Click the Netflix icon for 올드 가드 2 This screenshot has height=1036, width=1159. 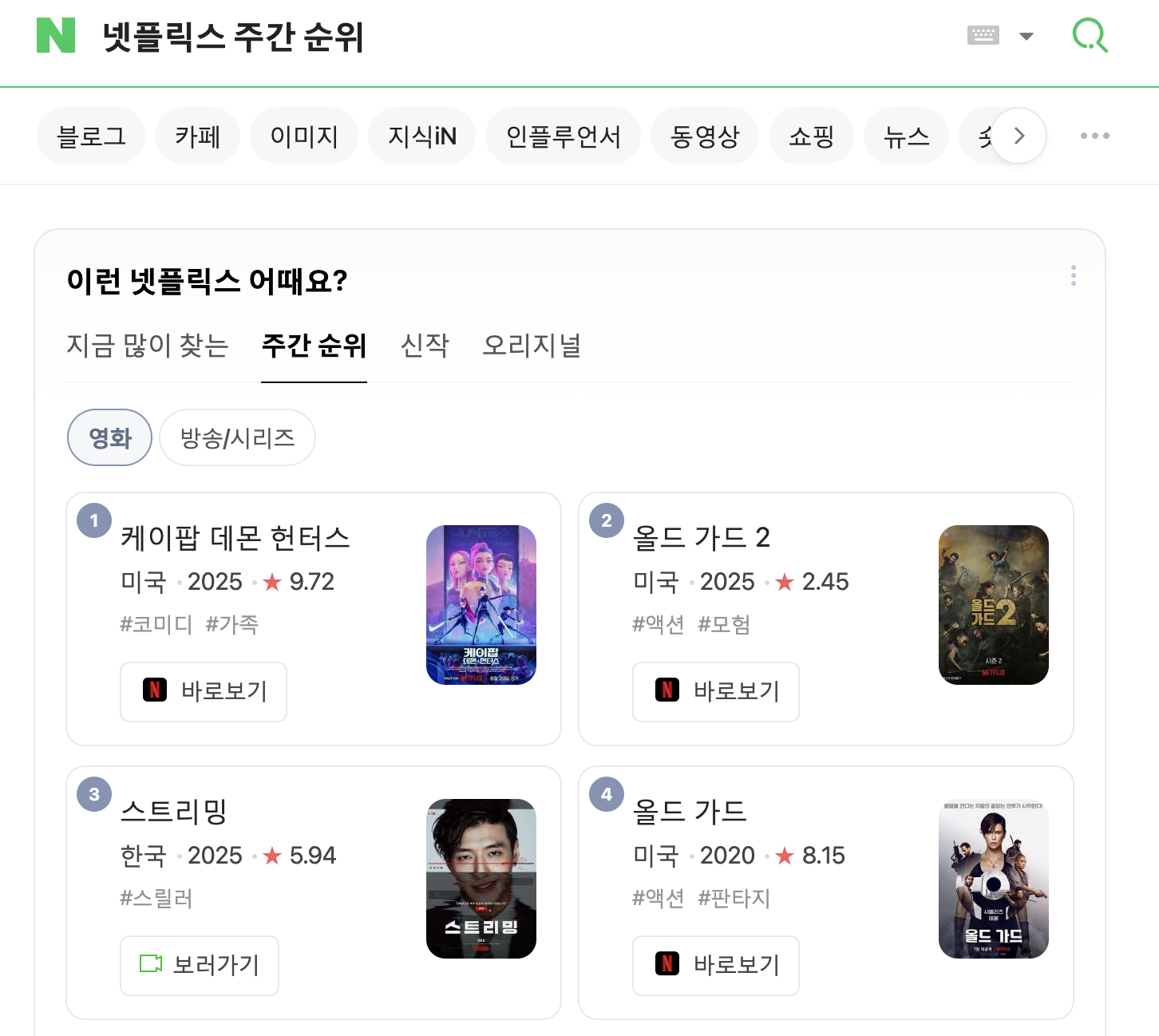point(667,690)
